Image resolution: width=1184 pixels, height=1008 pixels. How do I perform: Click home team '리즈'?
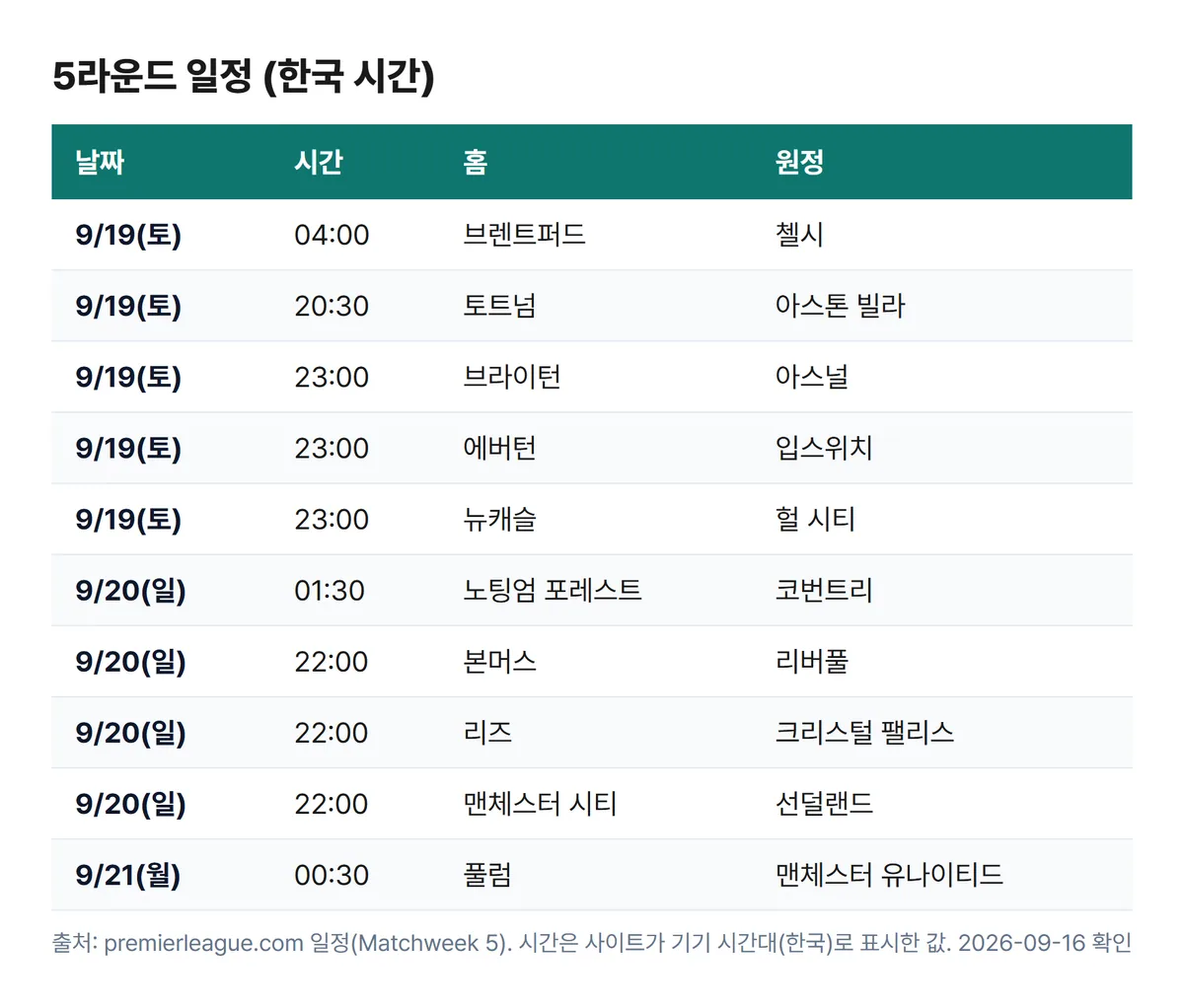coord(487,732)
